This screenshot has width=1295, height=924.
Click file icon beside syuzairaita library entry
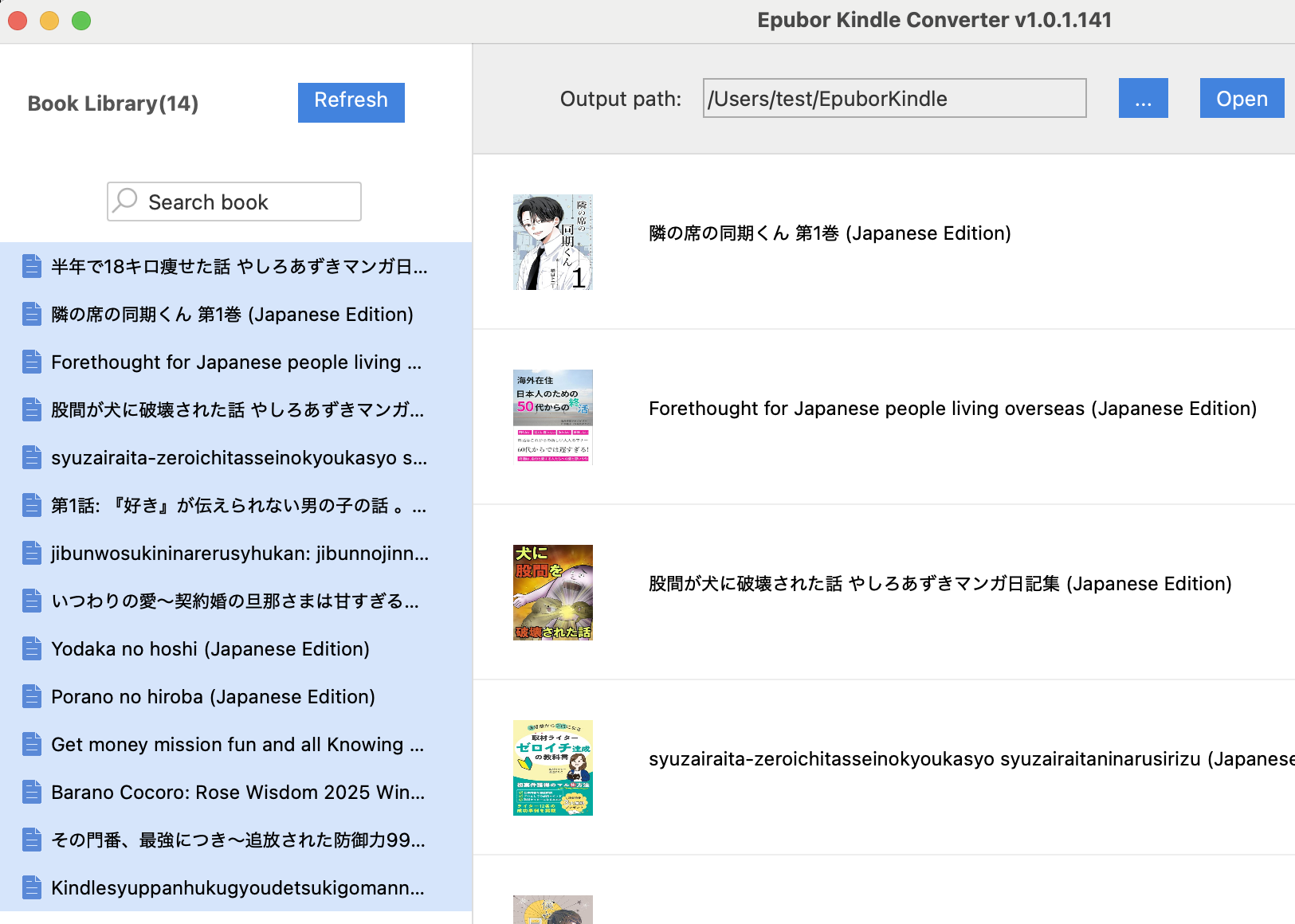(x=32, y=457)
